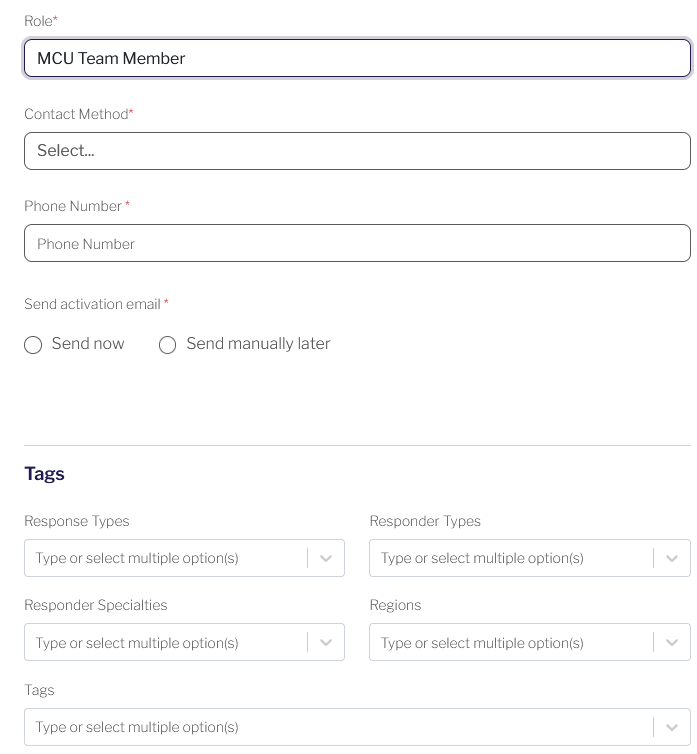
Task: Click the Role field showing MCU Team Member
Action: coord(357,58)
